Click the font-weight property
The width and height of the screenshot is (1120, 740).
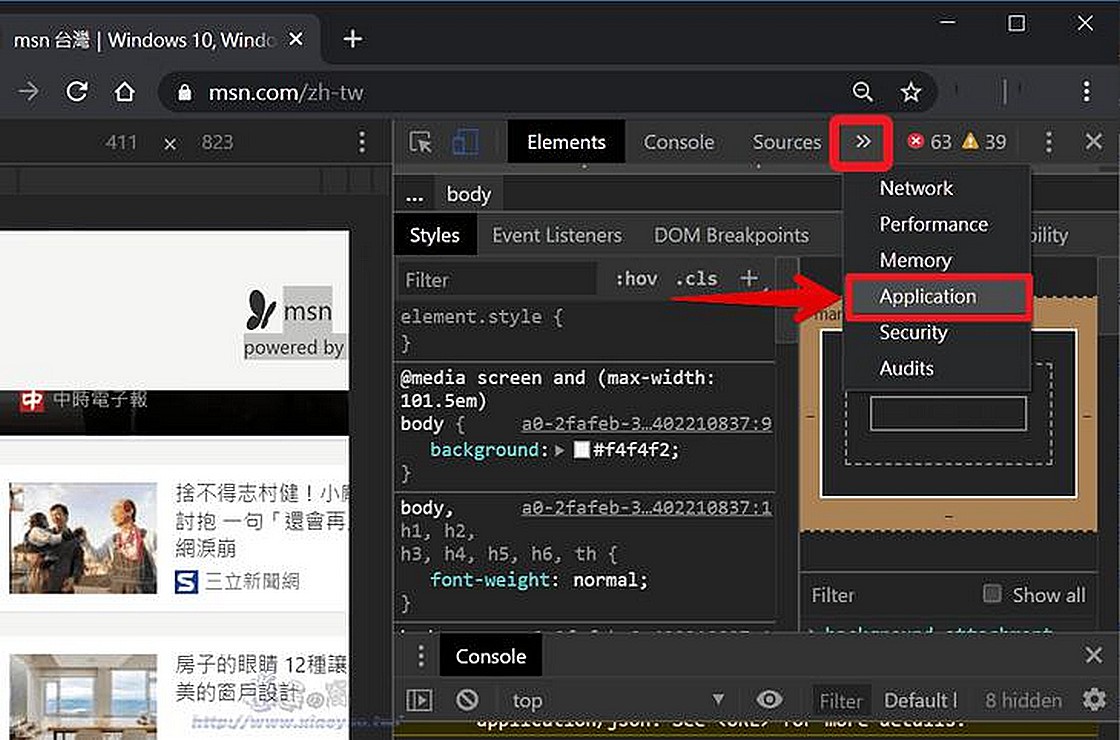[x=490, y=580]
